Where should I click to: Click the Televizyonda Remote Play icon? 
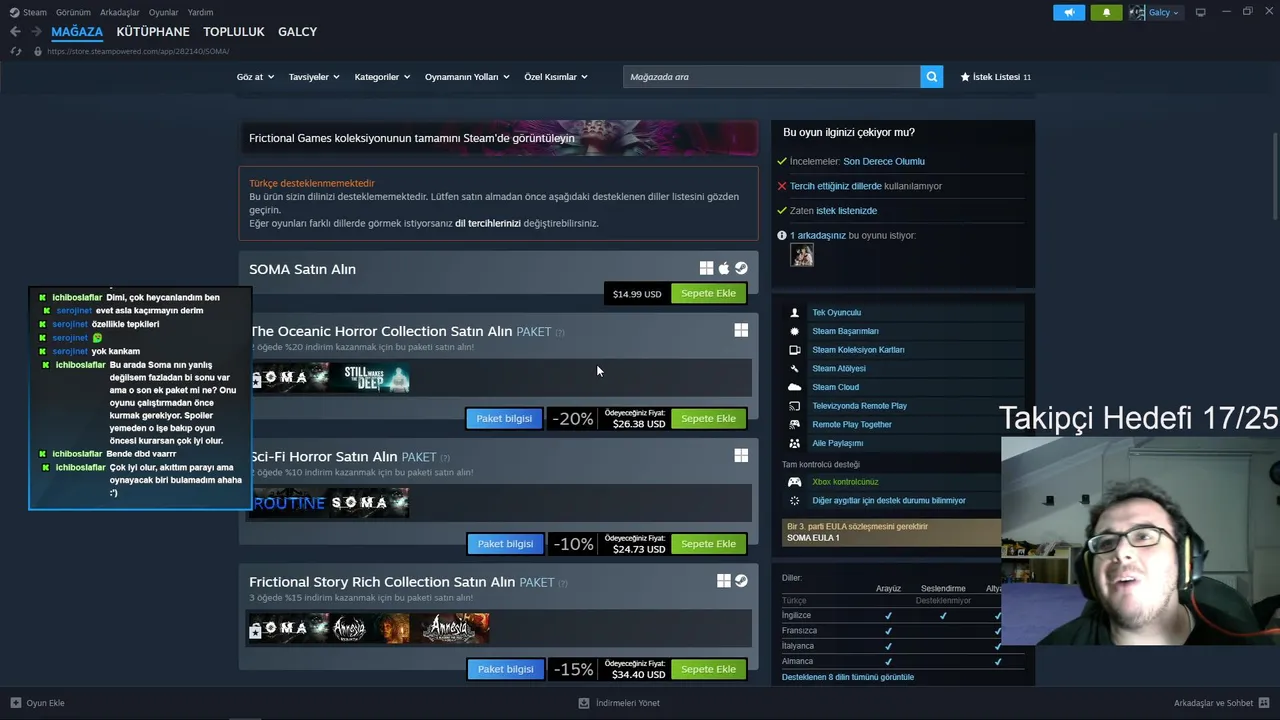pyautogui.click(x=795, y=406)
